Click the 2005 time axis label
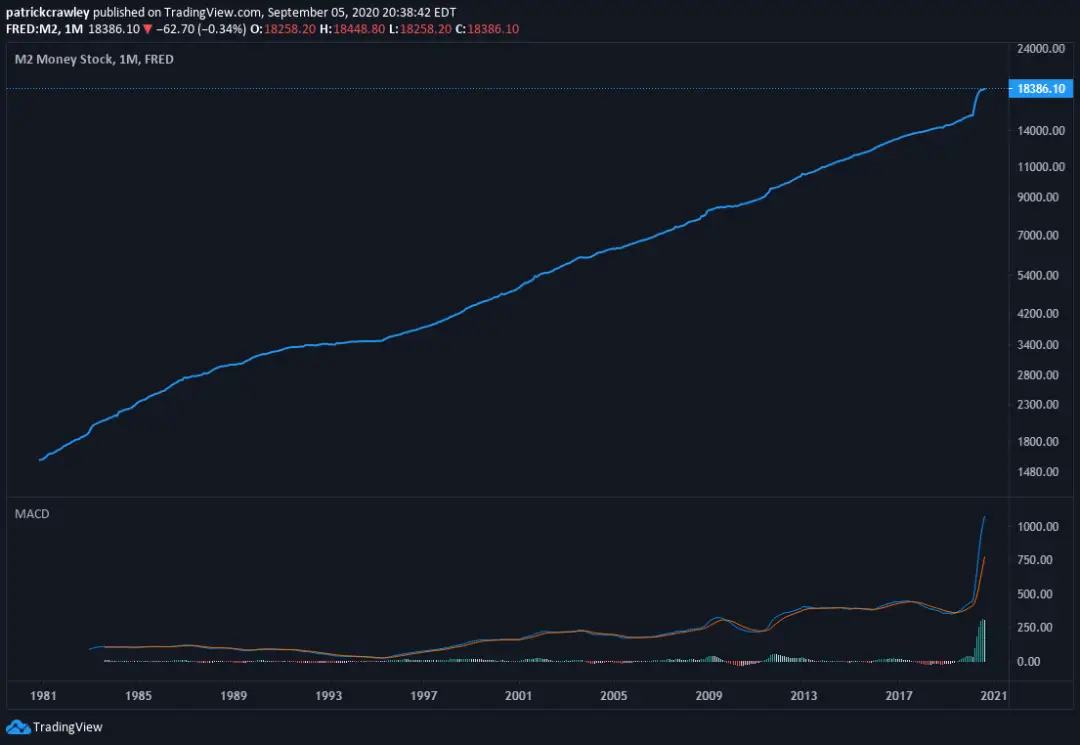The image size is (1080, 745). [x=614, y=695]
